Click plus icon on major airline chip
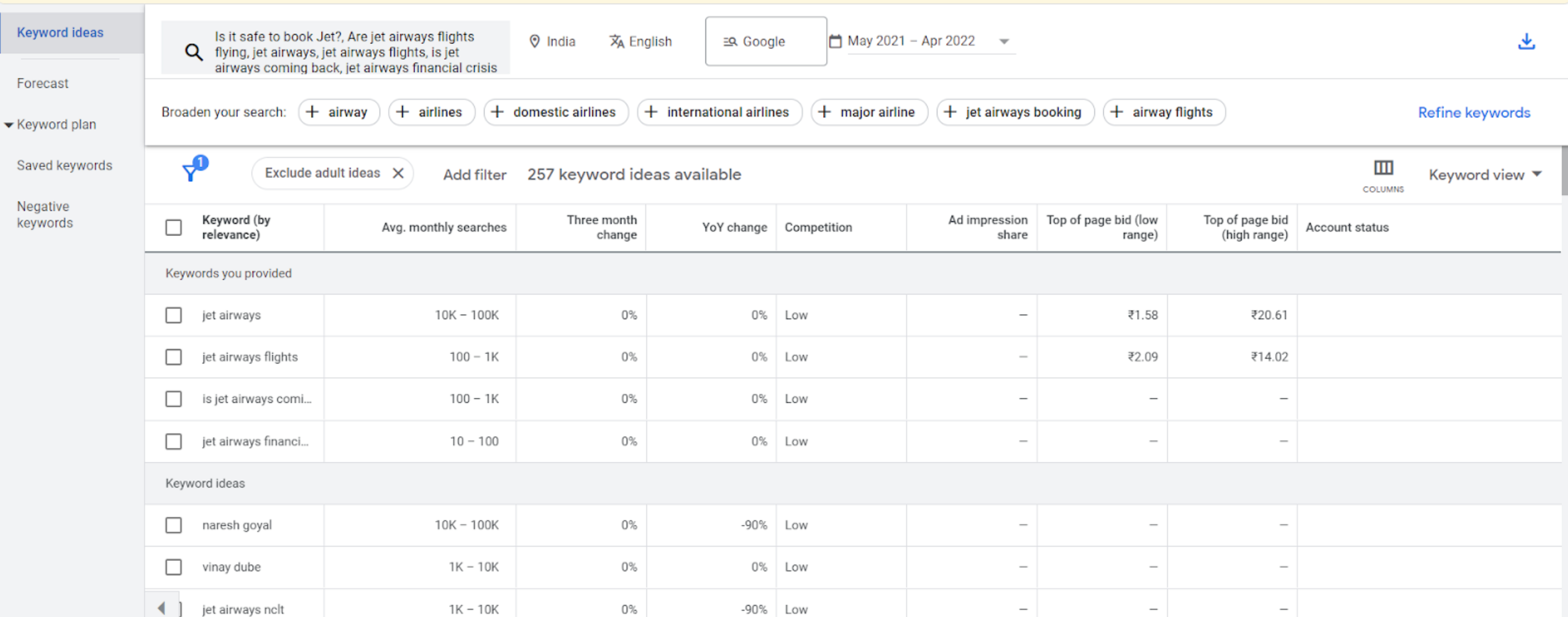1568x617 pixels. [x=824, y=112]
